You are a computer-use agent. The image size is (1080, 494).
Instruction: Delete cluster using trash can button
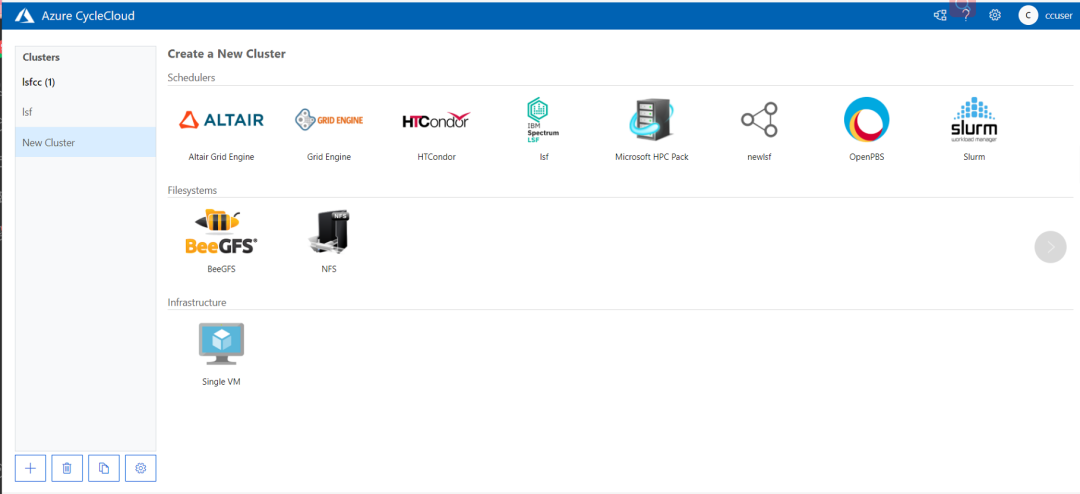point(67,468)
